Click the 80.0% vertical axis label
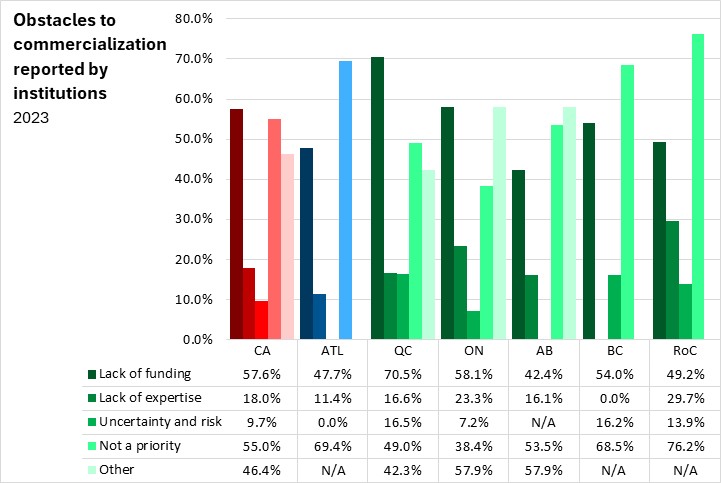 click(194, 19)
